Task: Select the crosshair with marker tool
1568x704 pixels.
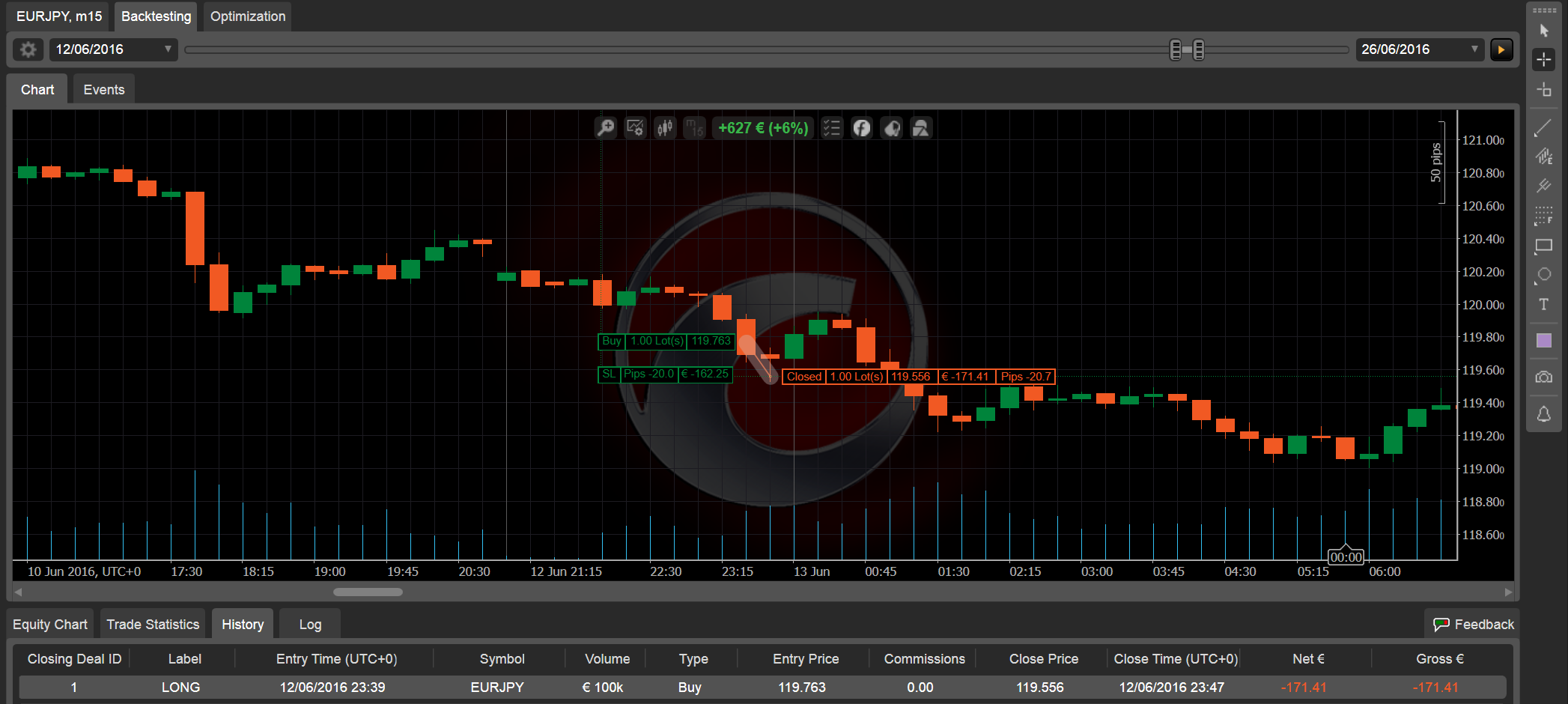Action: [1544, 90]
